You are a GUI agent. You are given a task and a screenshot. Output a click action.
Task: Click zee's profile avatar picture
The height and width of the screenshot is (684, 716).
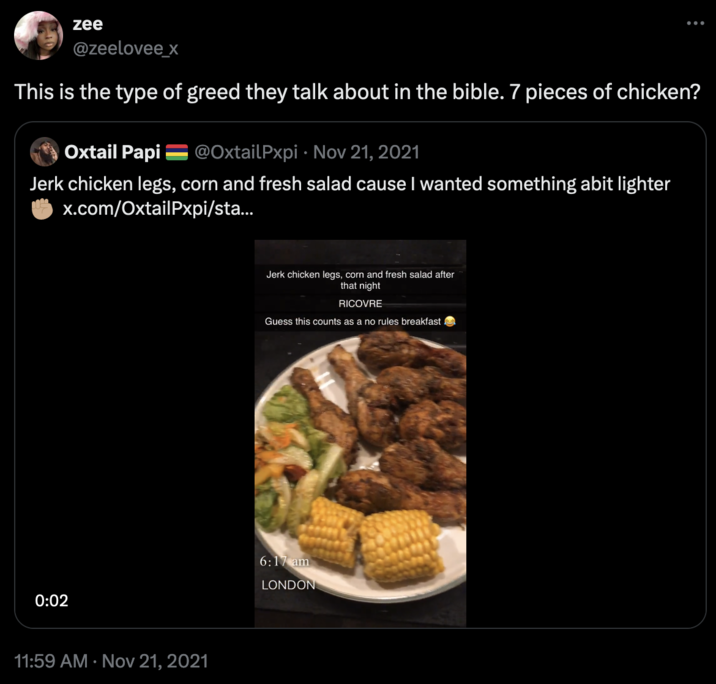[x=38, y=36]
